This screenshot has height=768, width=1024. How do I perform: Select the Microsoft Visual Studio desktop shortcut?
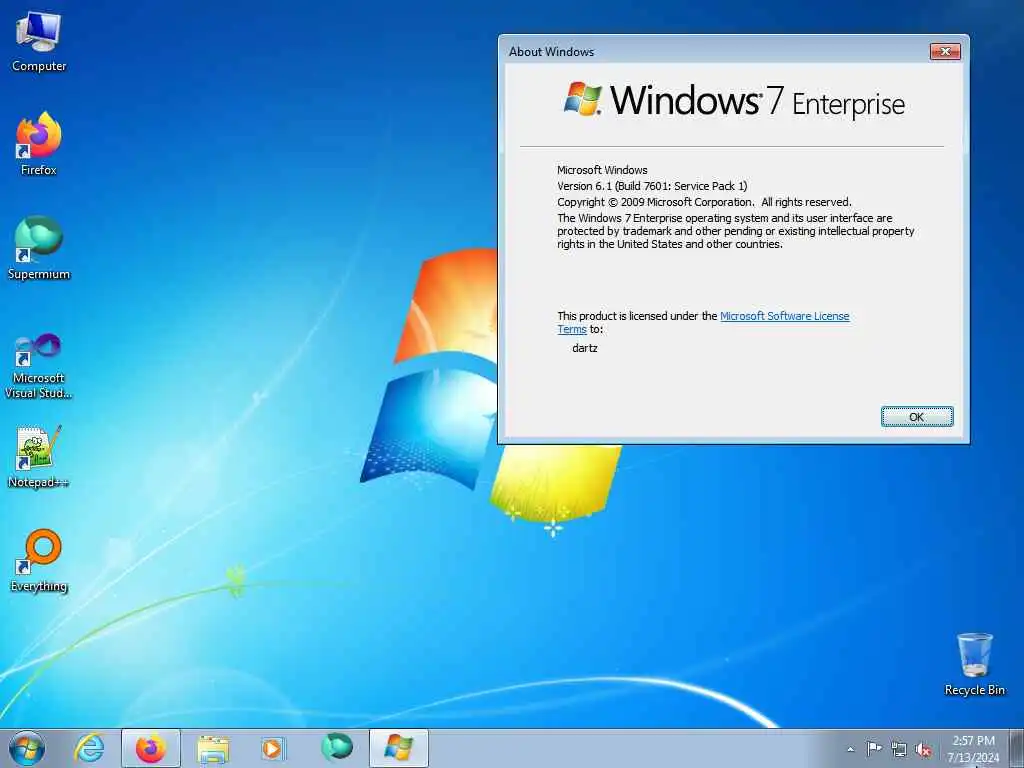pyautogui.click(x=39, y=366)
